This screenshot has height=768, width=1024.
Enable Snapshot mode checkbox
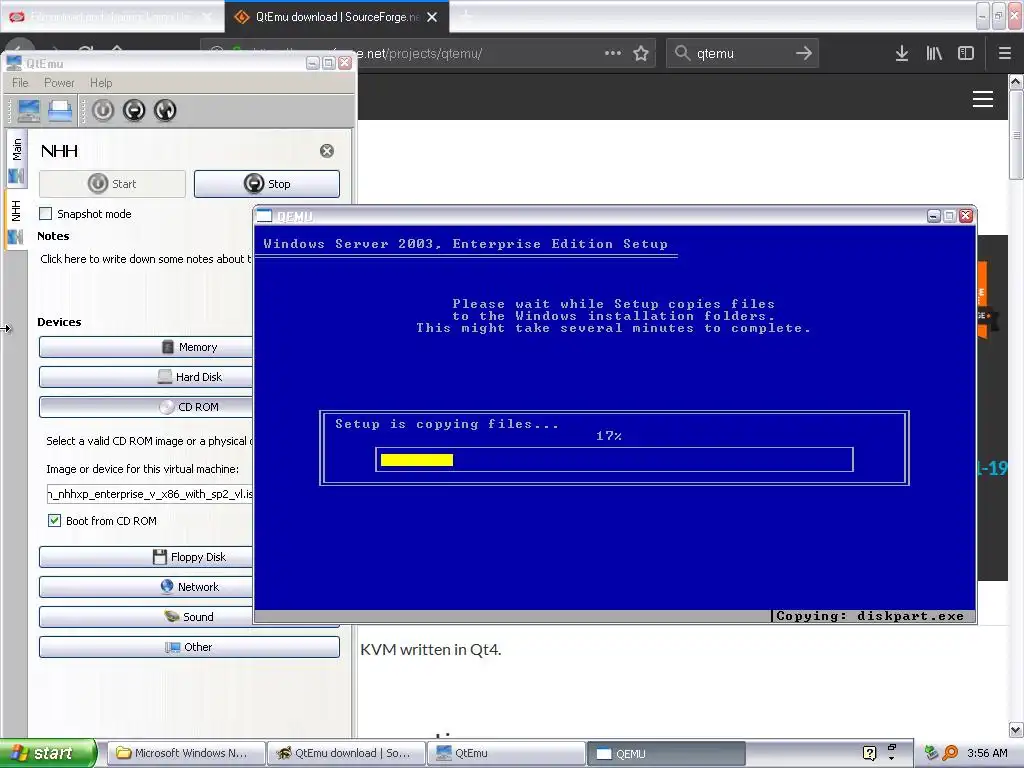pos(46,214)
